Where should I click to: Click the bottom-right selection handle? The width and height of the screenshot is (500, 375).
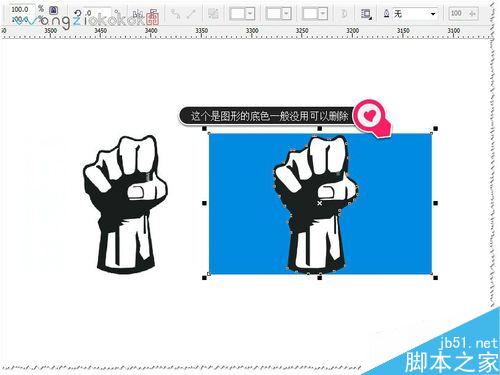435,278
